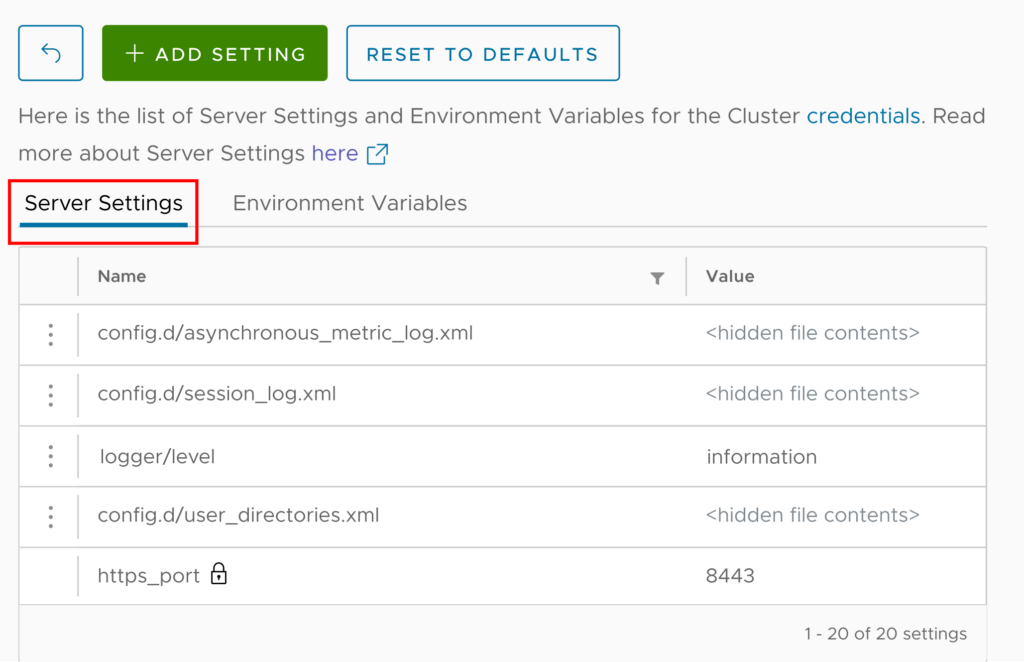The height and width of the screenshot is (662, 1024).
Task: Select the Server Settings tab
Action: (x=103, y=203)
